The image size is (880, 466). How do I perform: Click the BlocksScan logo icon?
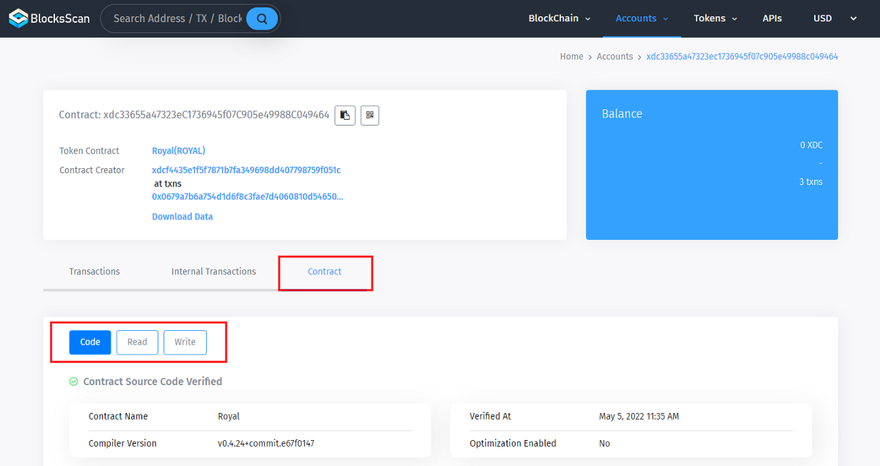tap(19, 19)
